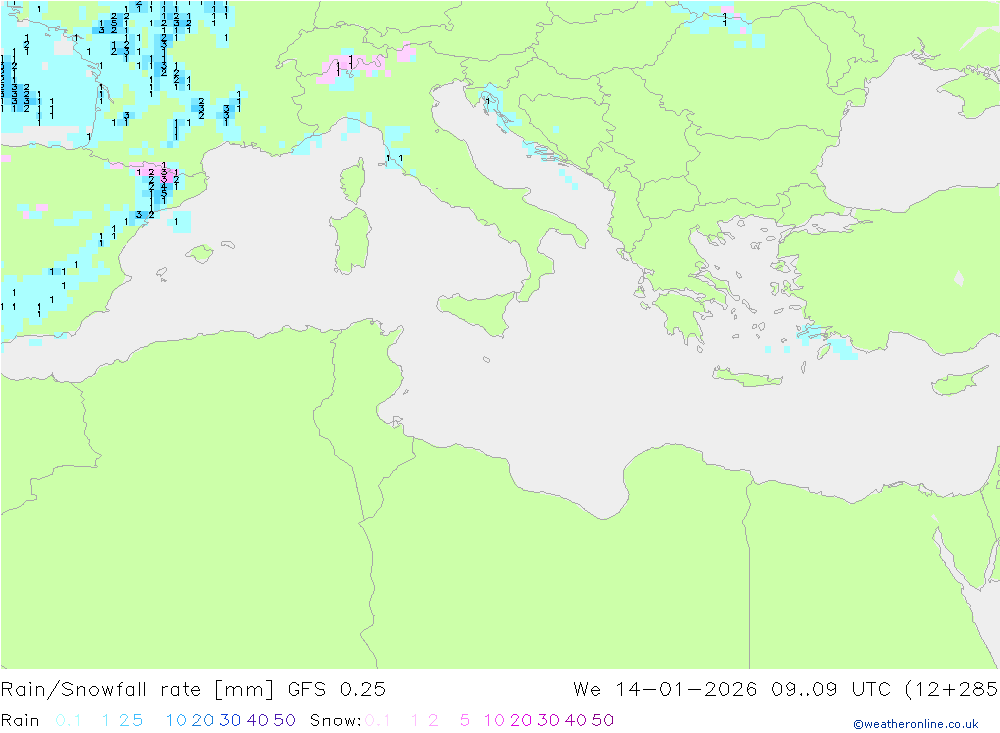
Task: Click the '09..09 UTC' time text
Action: pyautogui.click(x=832, y=690)
